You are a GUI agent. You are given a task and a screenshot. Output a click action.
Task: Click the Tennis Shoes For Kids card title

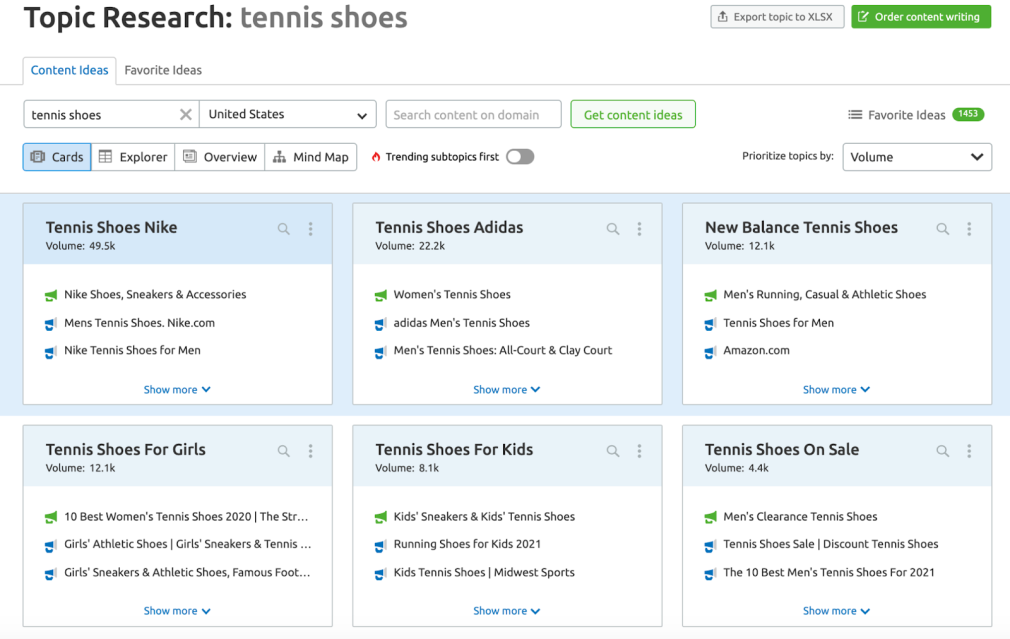coord(454,450)
